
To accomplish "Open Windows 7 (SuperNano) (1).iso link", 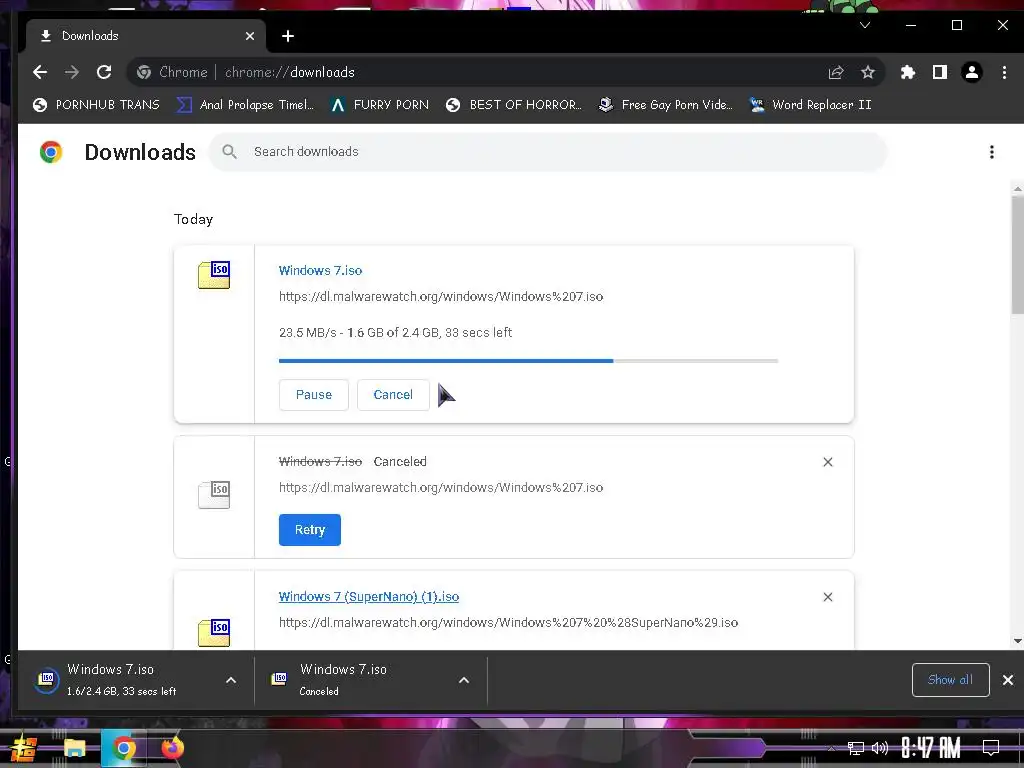I will (x=368, y=597).
